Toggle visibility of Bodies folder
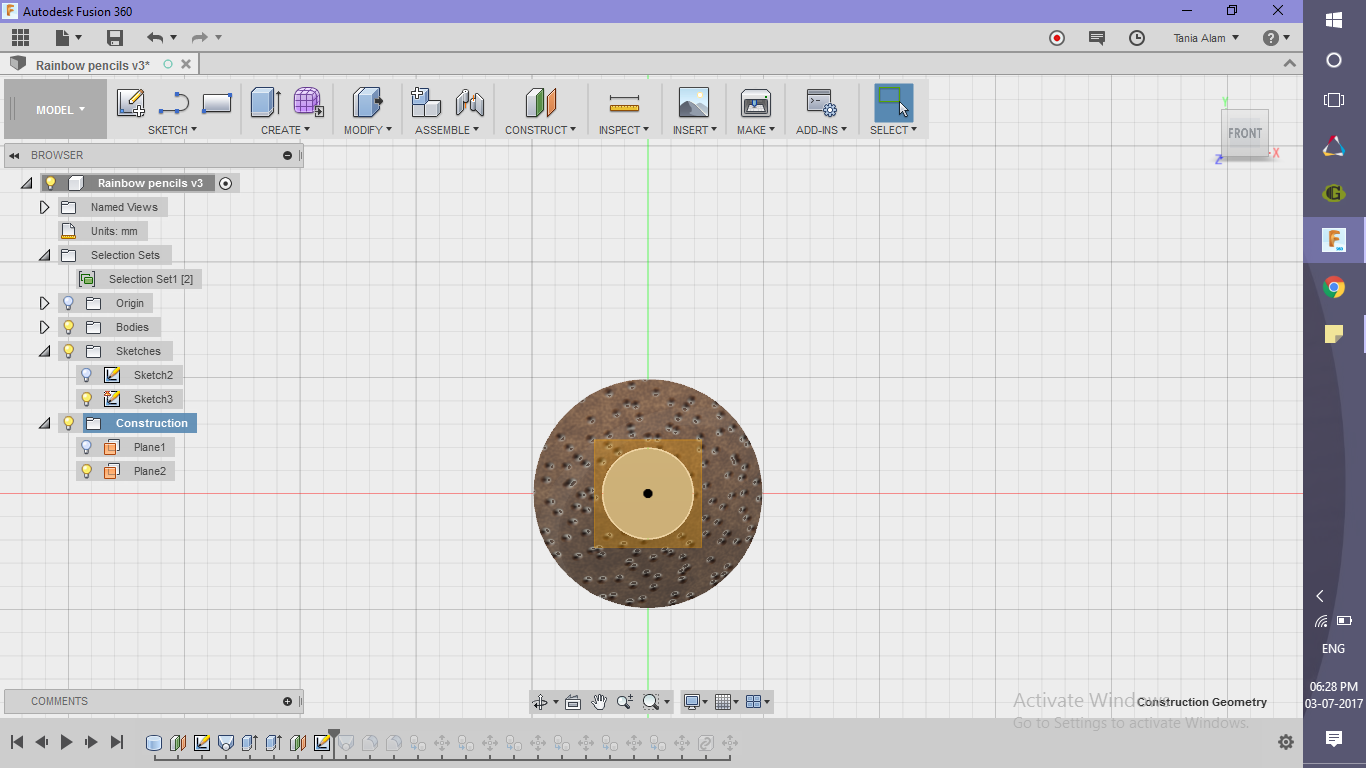The width and height of the screenshot is (1366, 768). point(69,327)
